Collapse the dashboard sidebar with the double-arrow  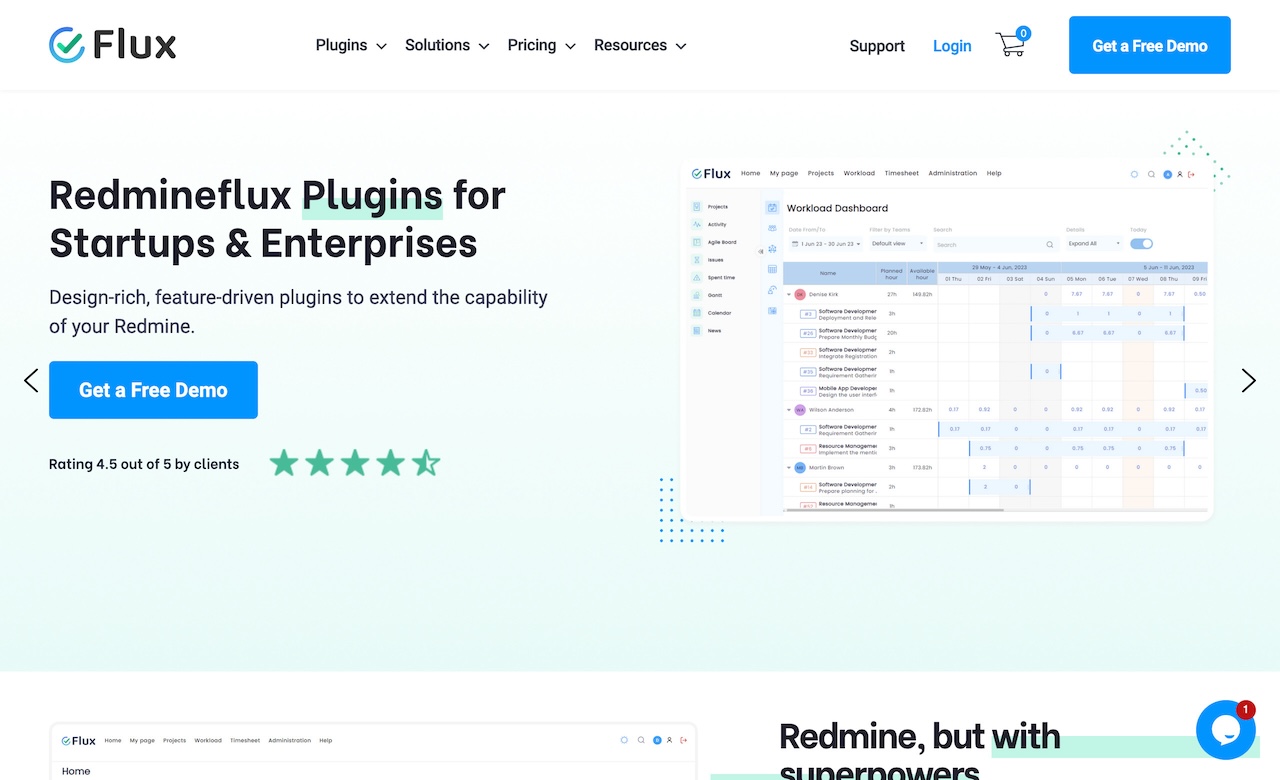(x=759, y=251)
